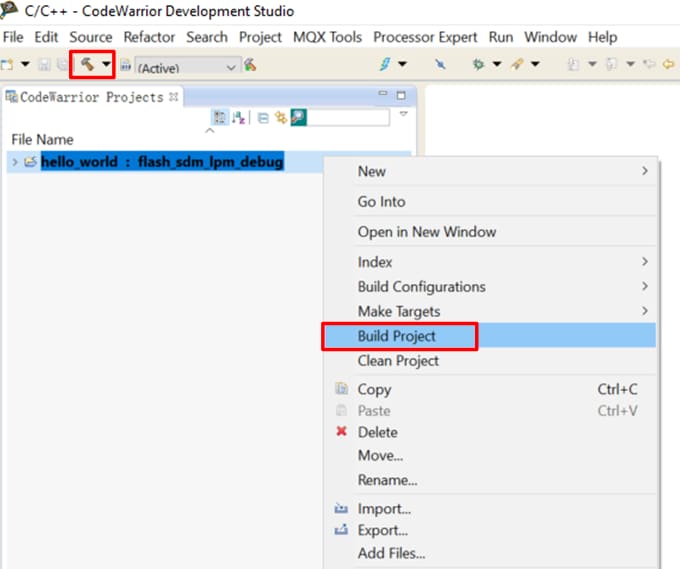Click the Delete red X icon
Image resolution: width=680 pixels, height=569 pixels.
pyautogui.click(x=341, y=432)
